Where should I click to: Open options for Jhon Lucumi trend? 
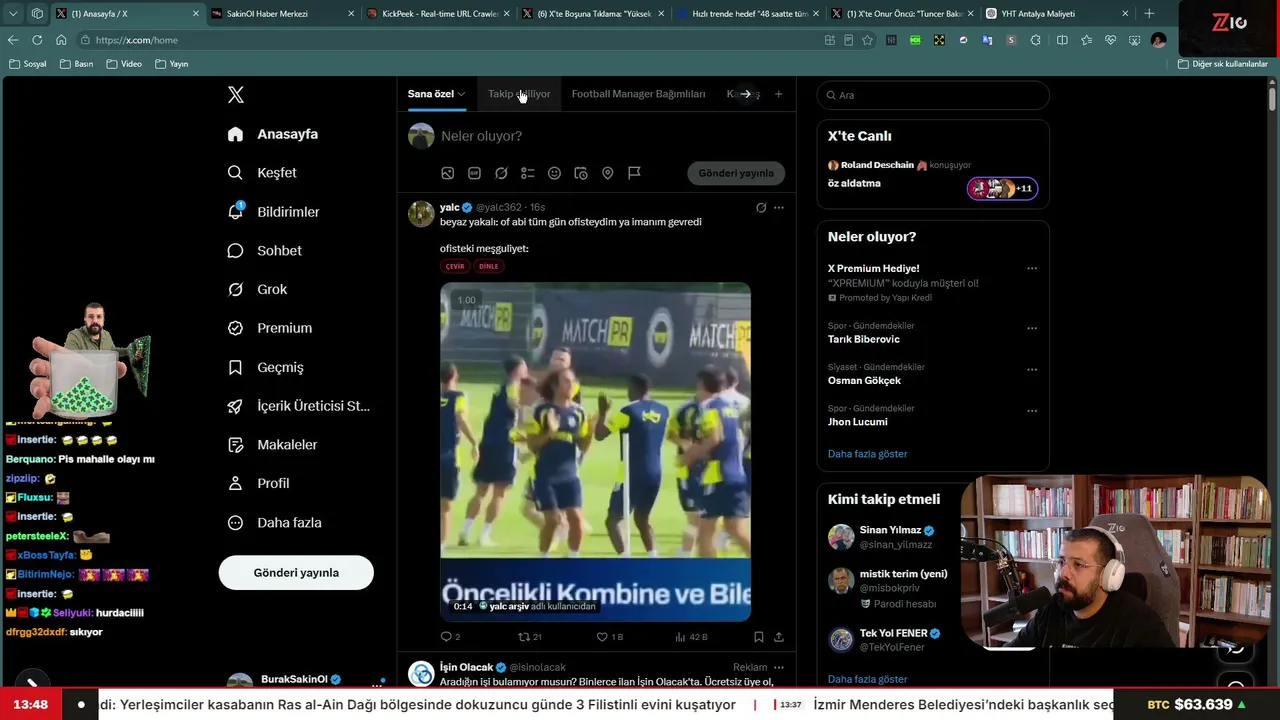(x=1032, y=411)
